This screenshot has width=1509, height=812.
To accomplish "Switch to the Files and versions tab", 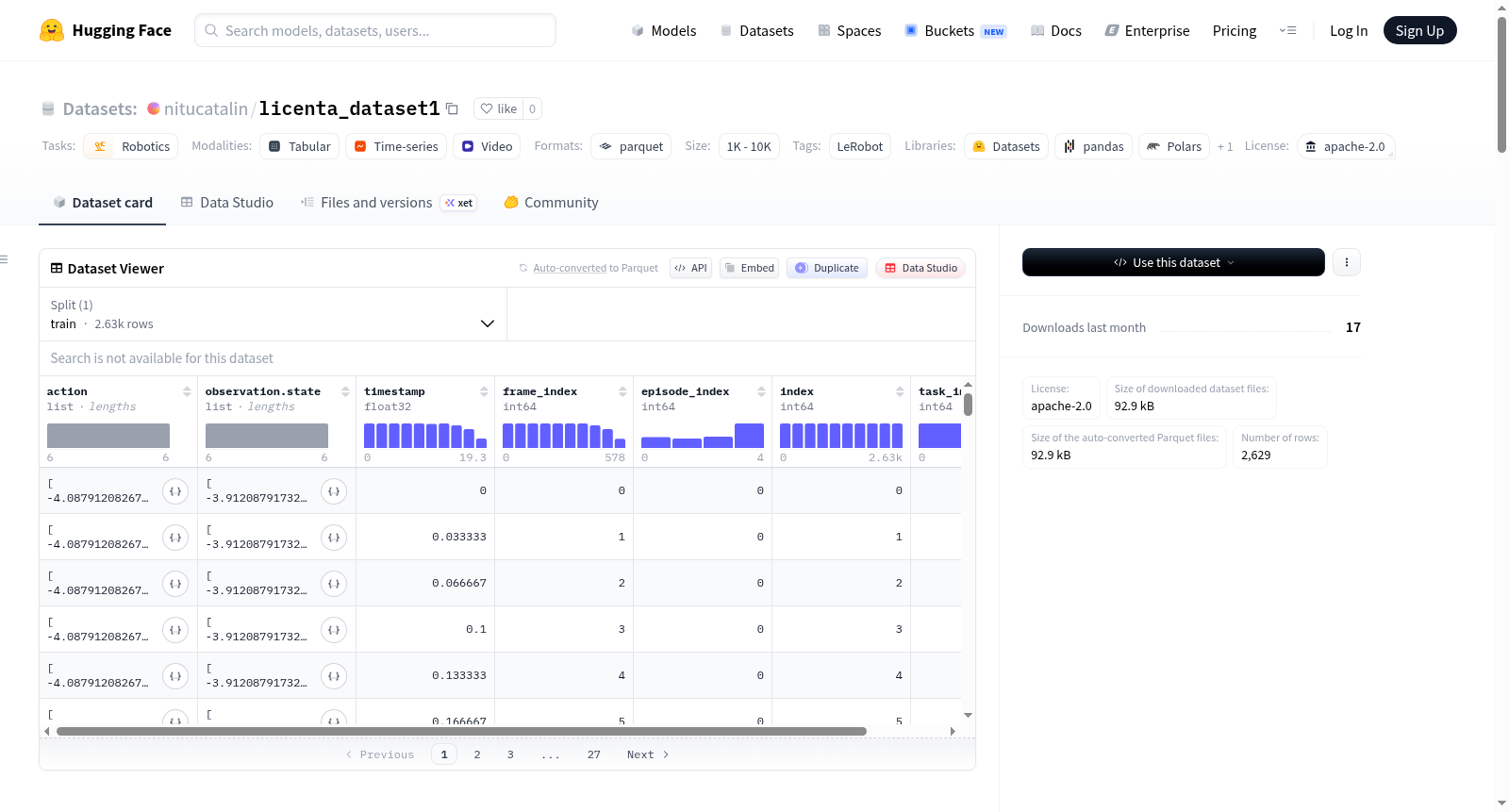I will pos(388,203).
